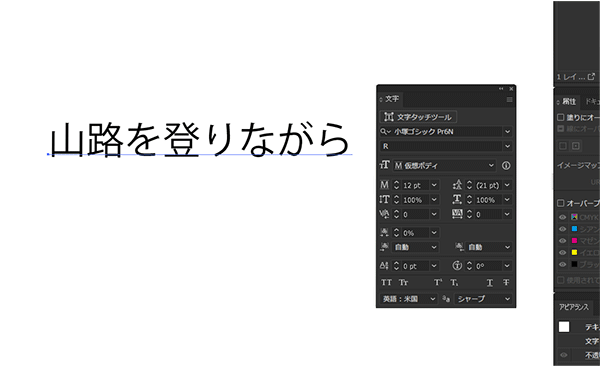Open the 英語：米国 language dropdown

click(x=409, y=299)
